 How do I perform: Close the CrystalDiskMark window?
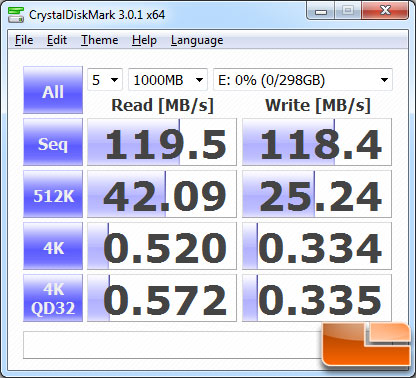coord(385,11)
